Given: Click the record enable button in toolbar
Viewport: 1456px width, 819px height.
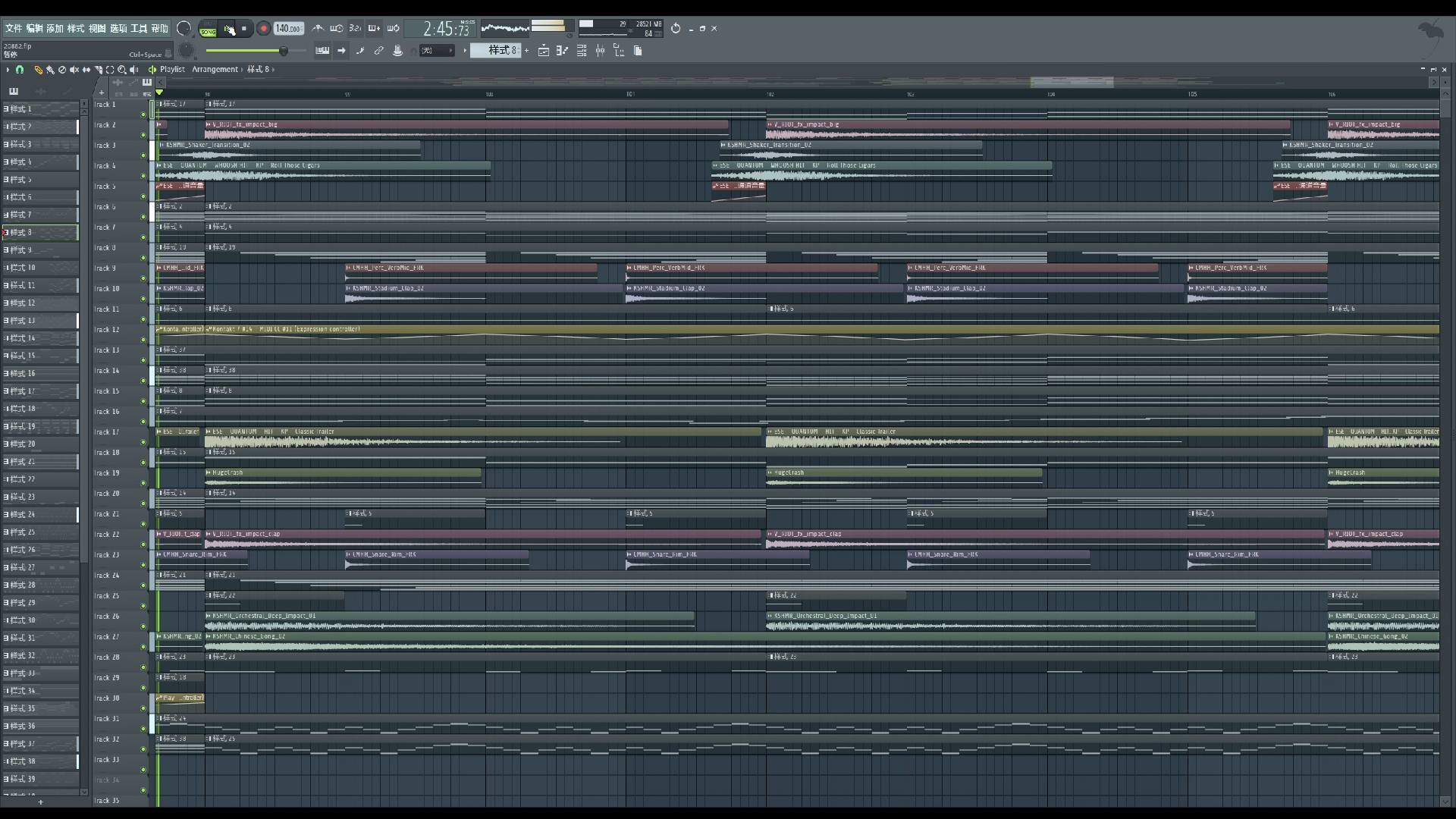Looking at the screenshot, I should [263, 28].
